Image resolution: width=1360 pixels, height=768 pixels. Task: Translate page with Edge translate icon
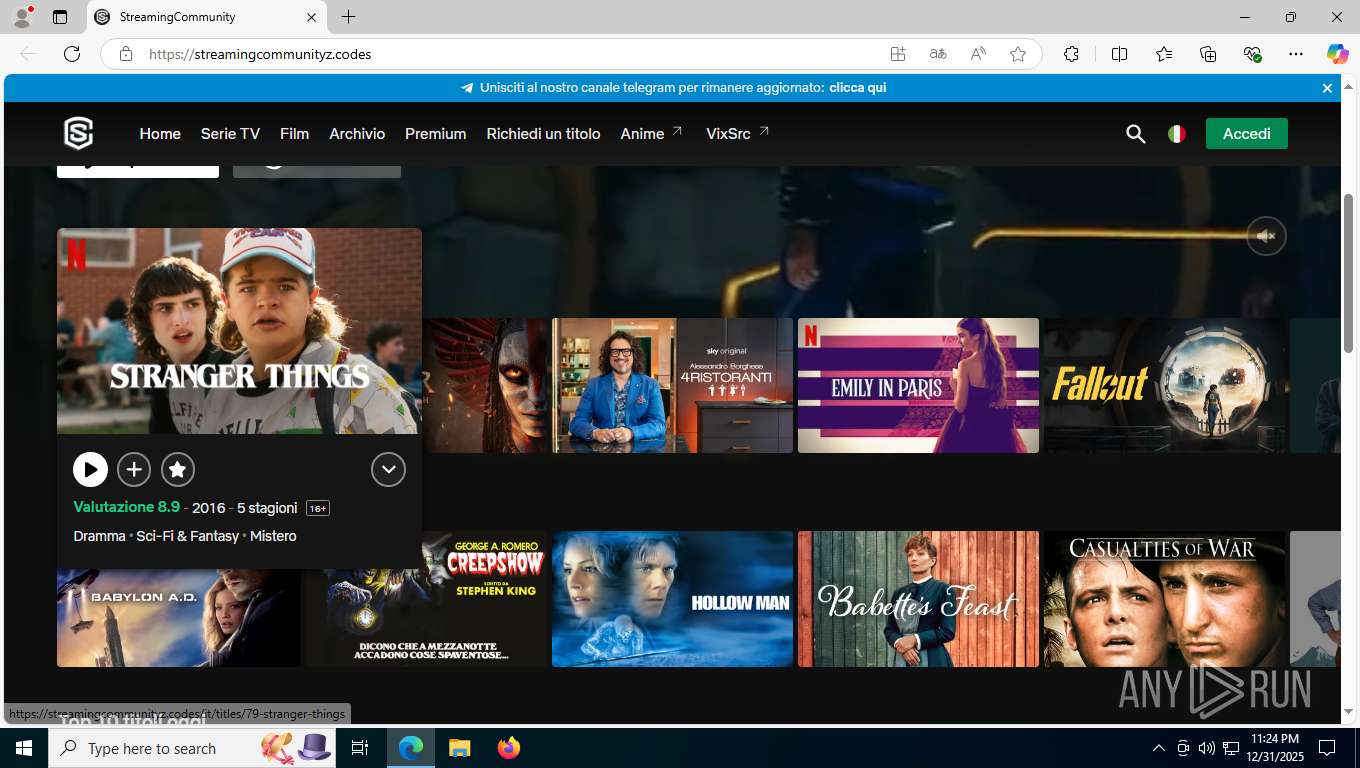point(938,54)
